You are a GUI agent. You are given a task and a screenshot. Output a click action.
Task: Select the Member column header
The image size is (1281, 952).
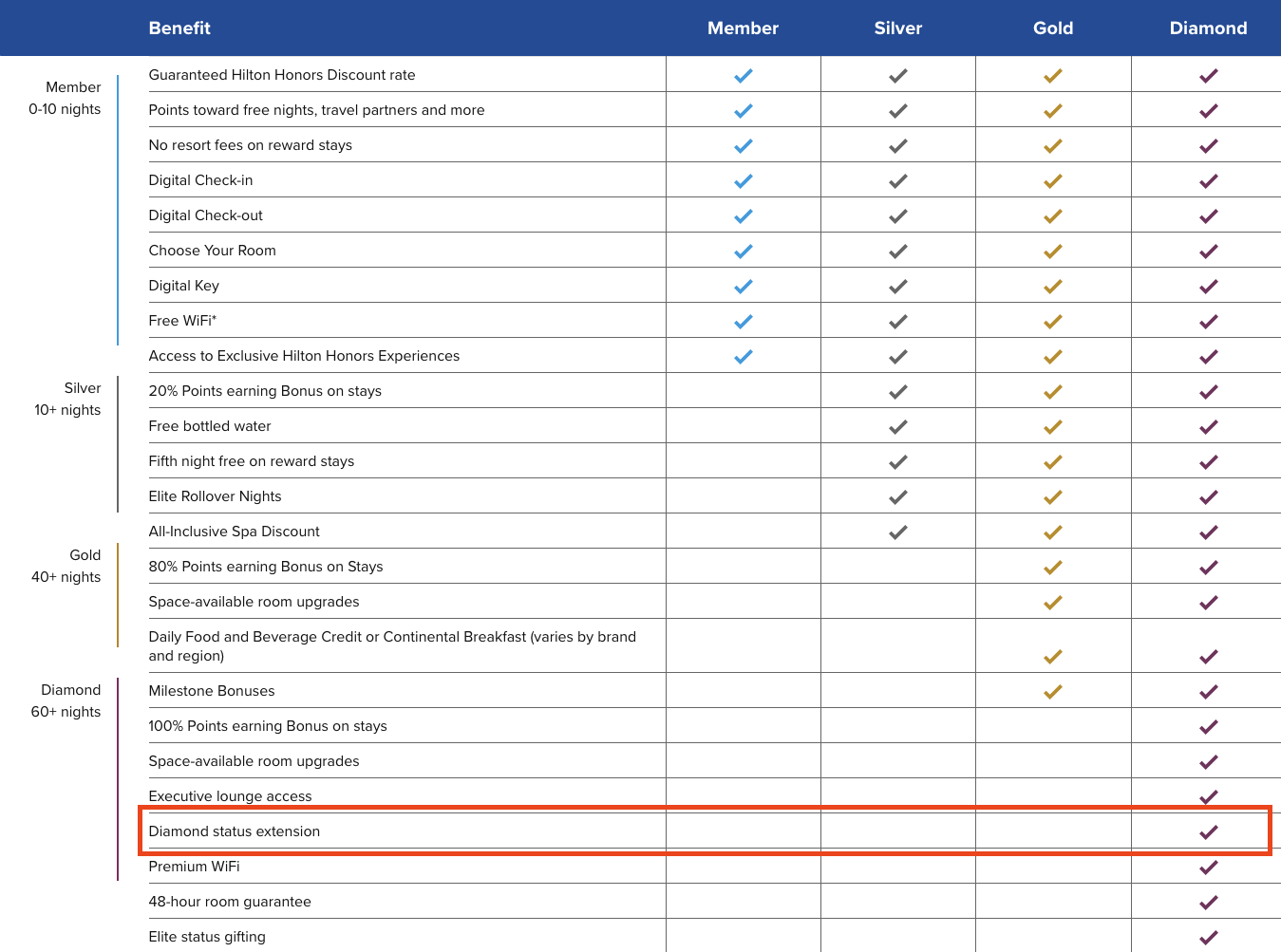(743, 28)
